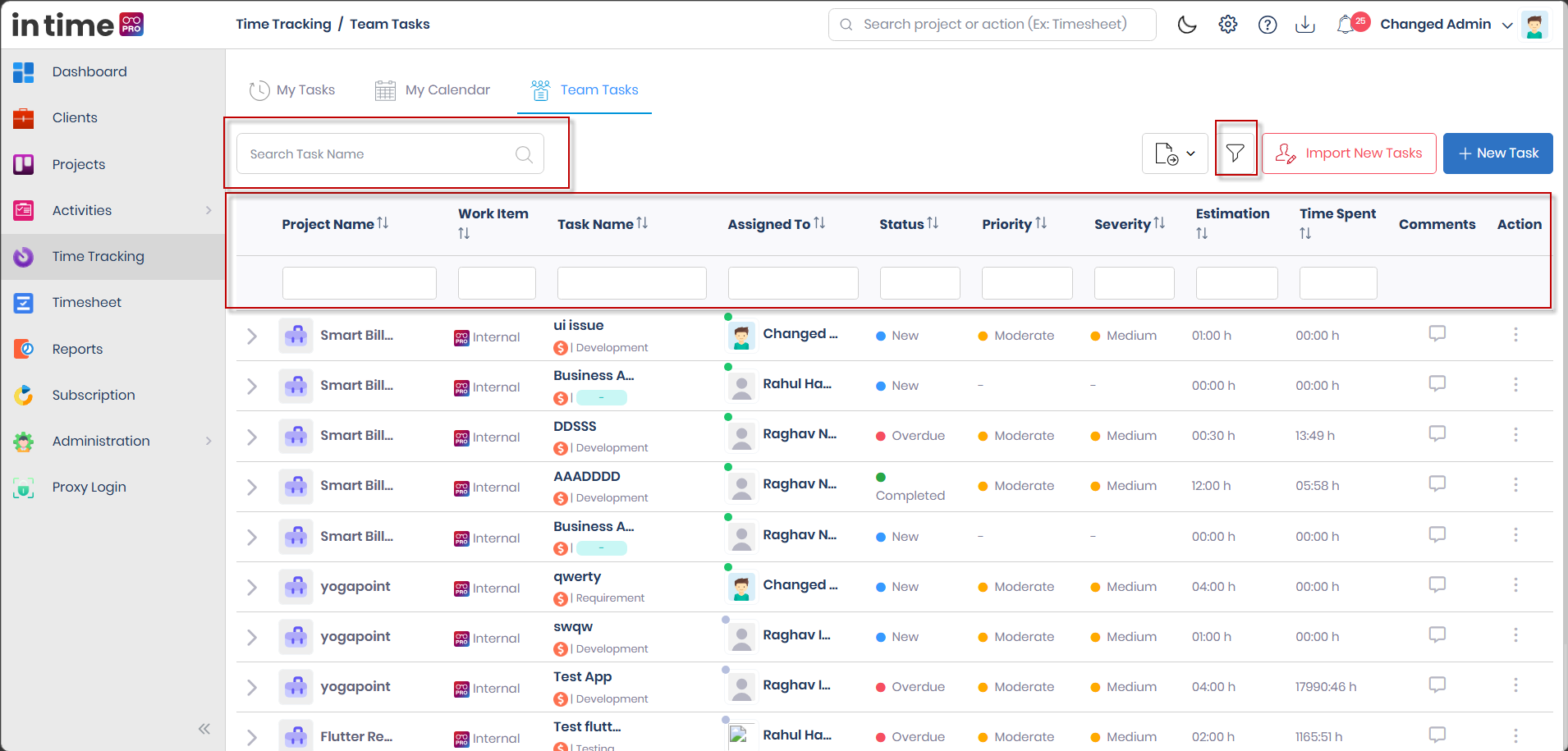The width and height of the screenshot is (1568, 751).
Task: Open help question mark icon
Action: coord(1268,25)
